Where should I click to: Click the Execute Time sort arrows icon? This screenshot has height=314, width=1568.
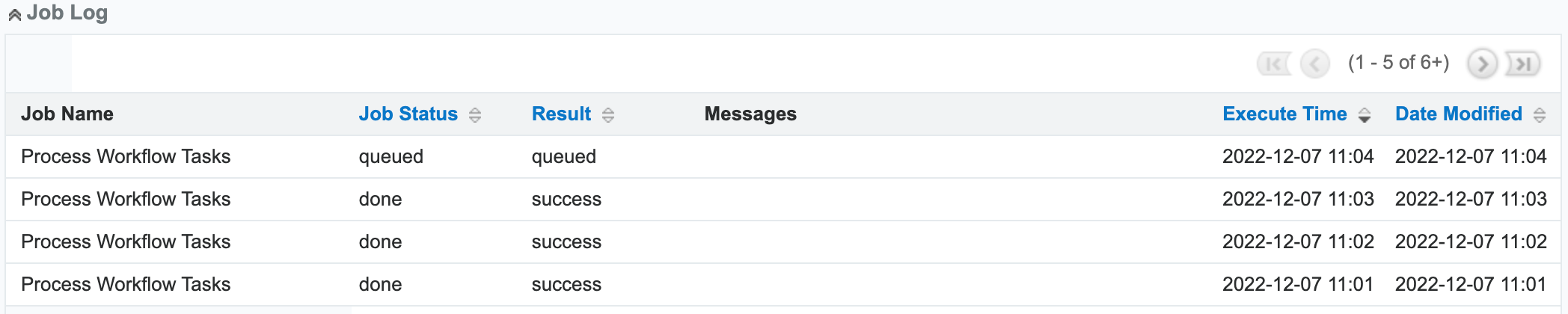[1365, 115]
